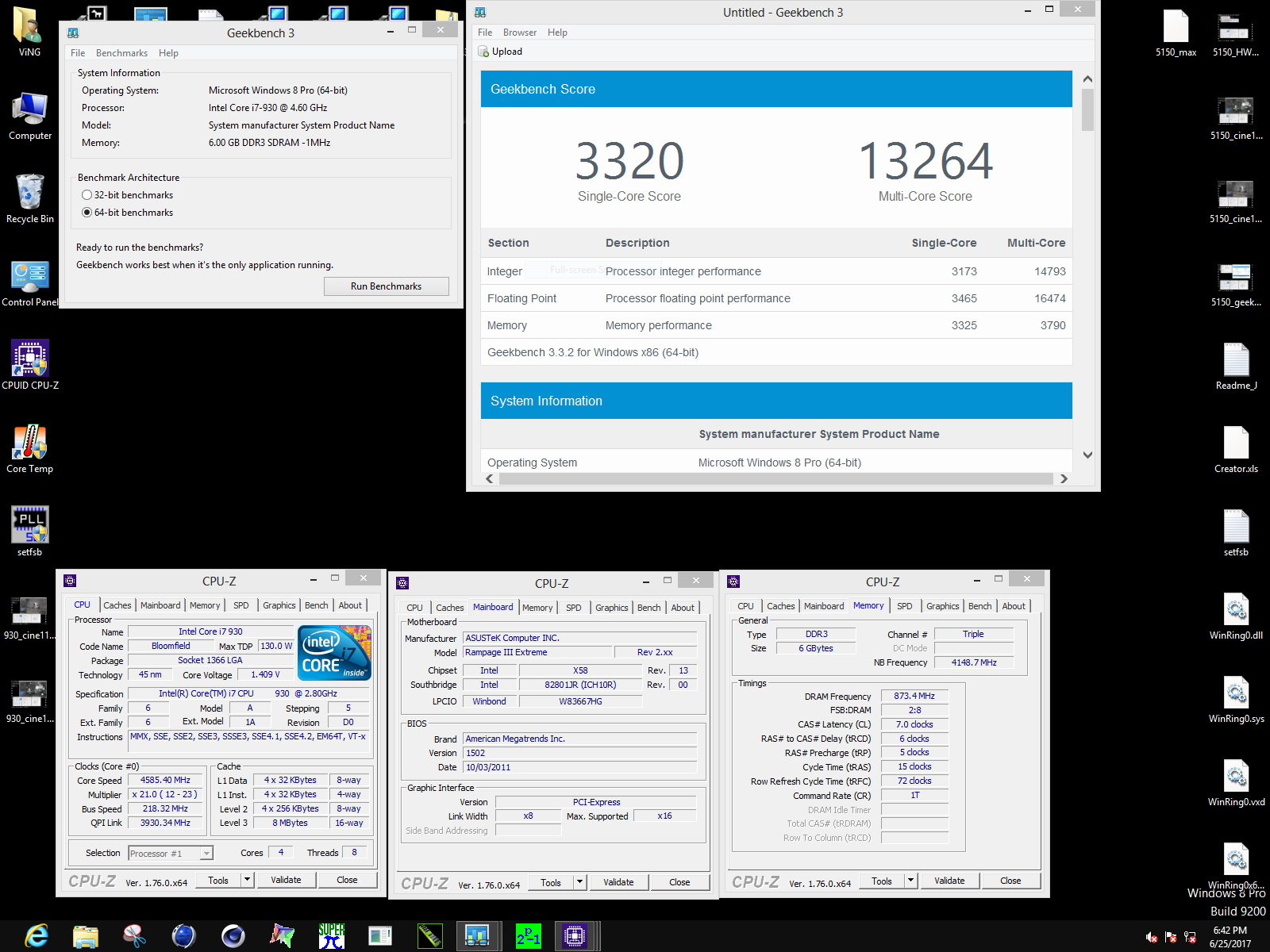Viewport: 1270px width, 952px height.
Task: Click Close button in left CPU-Z window
Action: pyautogui.click(x=347, y=880)
